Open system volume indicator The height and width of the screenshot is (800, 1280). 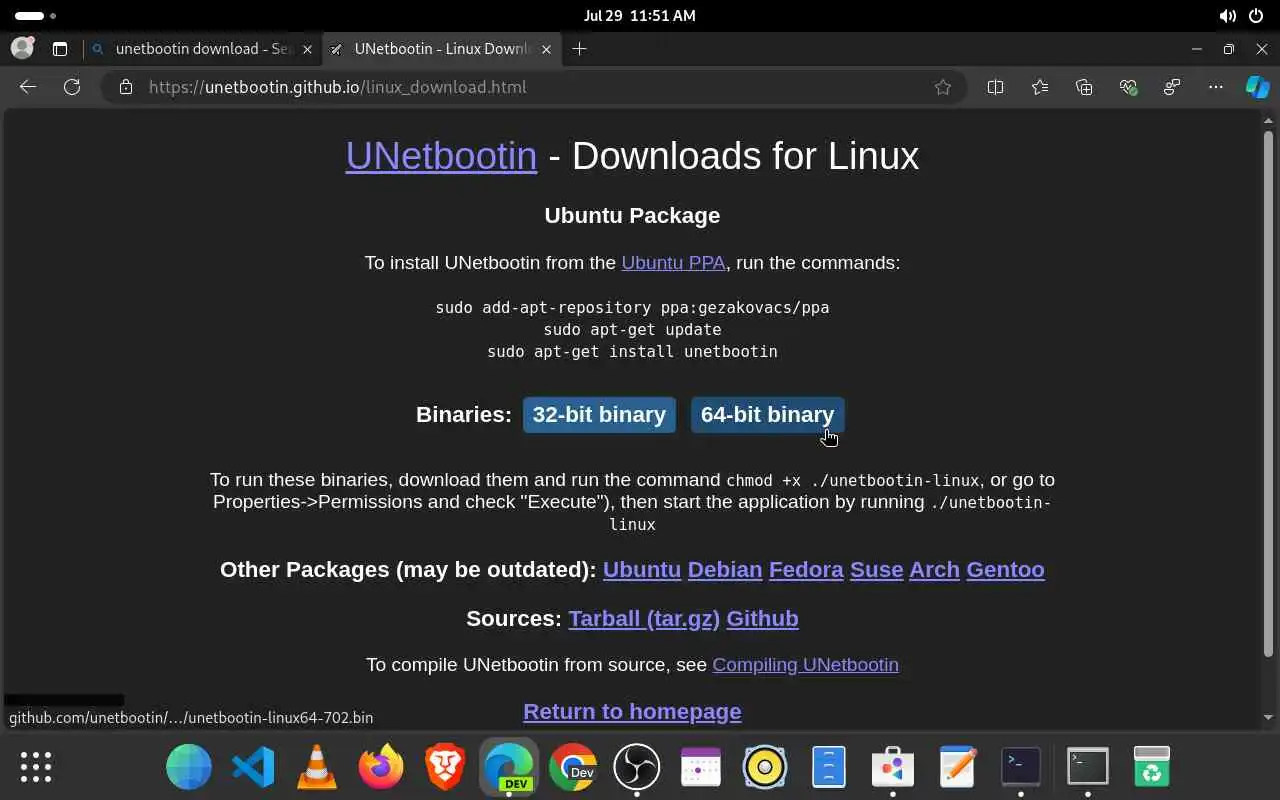pos(1227,16)
